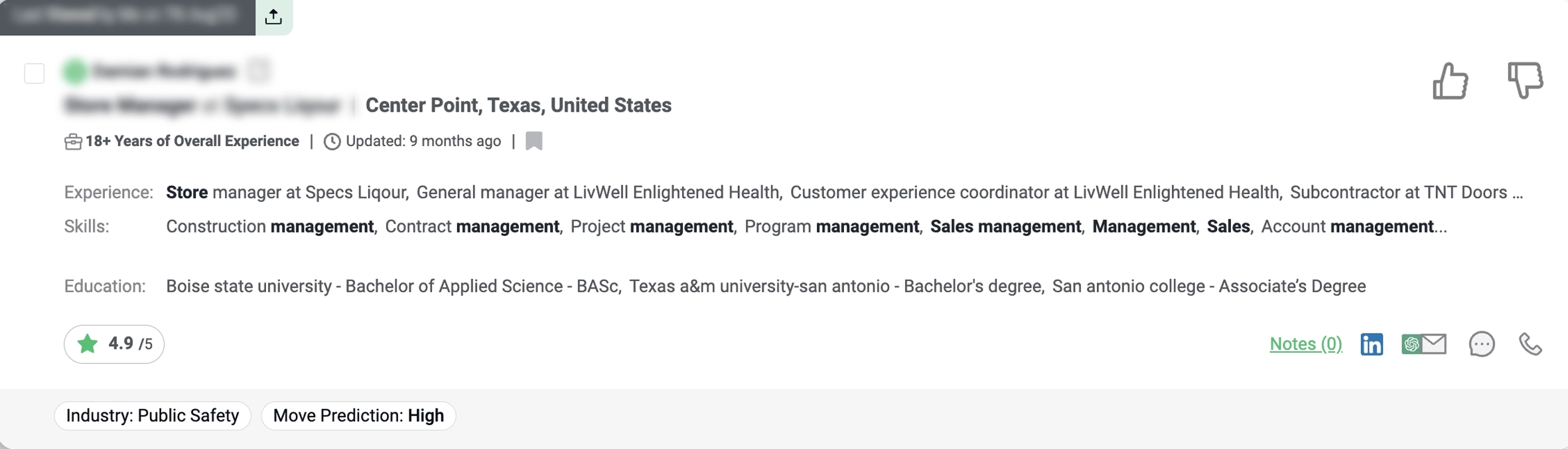Expand truncated Experience list after TNT Doors

tap(1518, 193)
